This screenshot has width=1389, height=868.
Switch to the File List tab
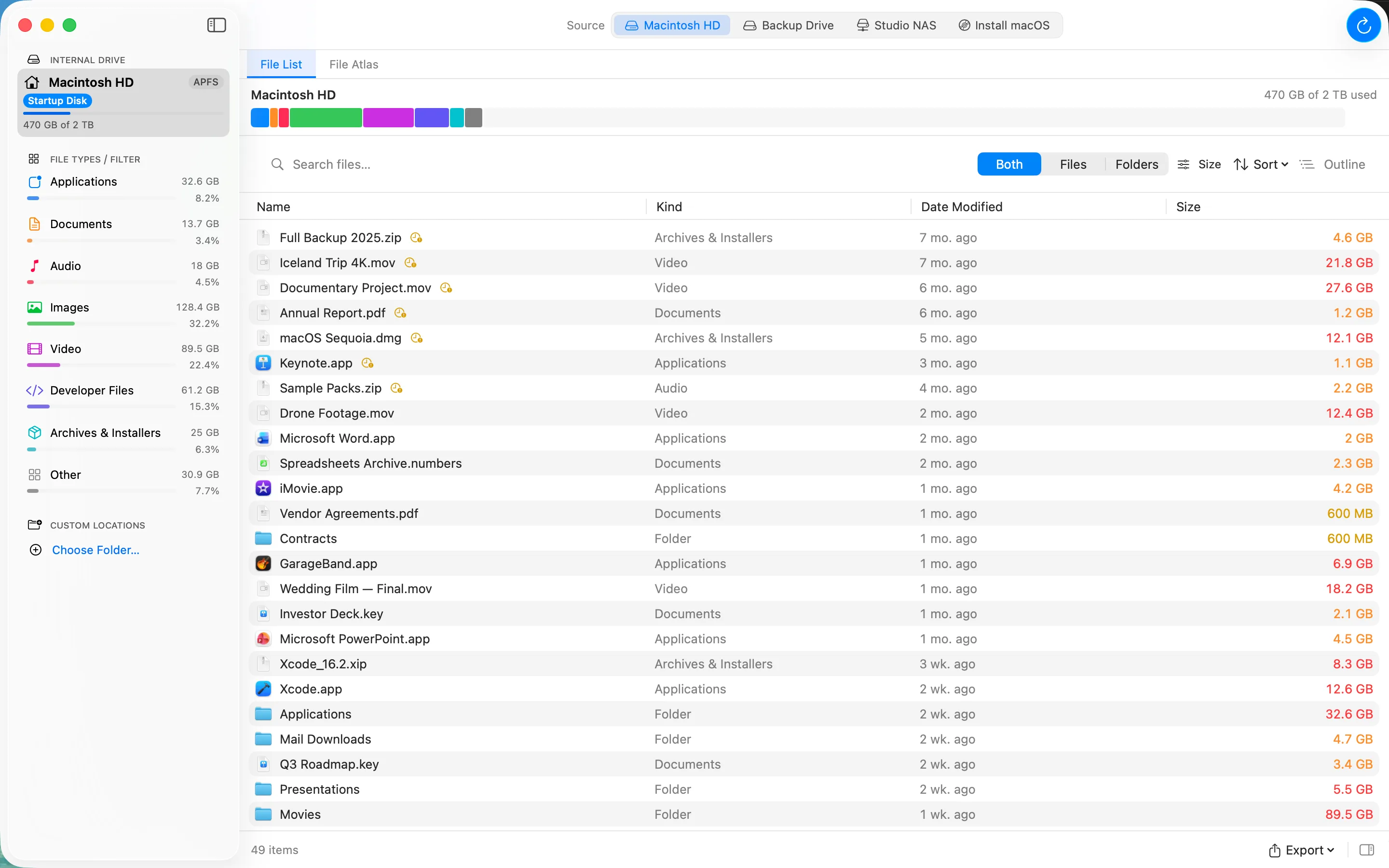281,64
